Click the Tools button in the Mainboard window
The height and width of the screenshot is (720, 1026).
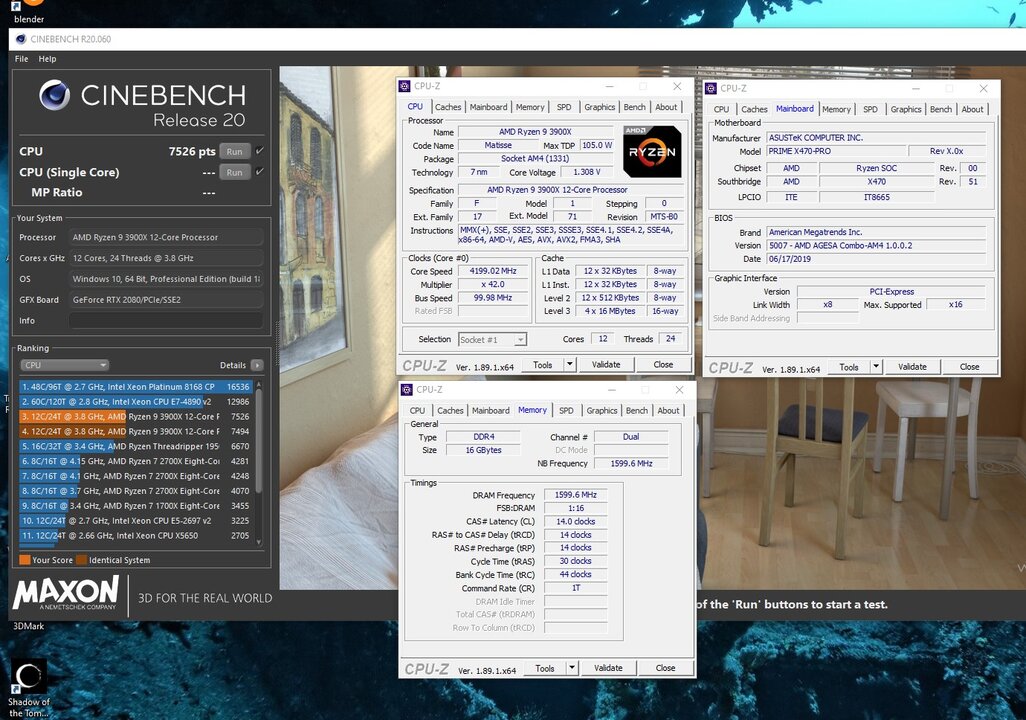[849, 367]
